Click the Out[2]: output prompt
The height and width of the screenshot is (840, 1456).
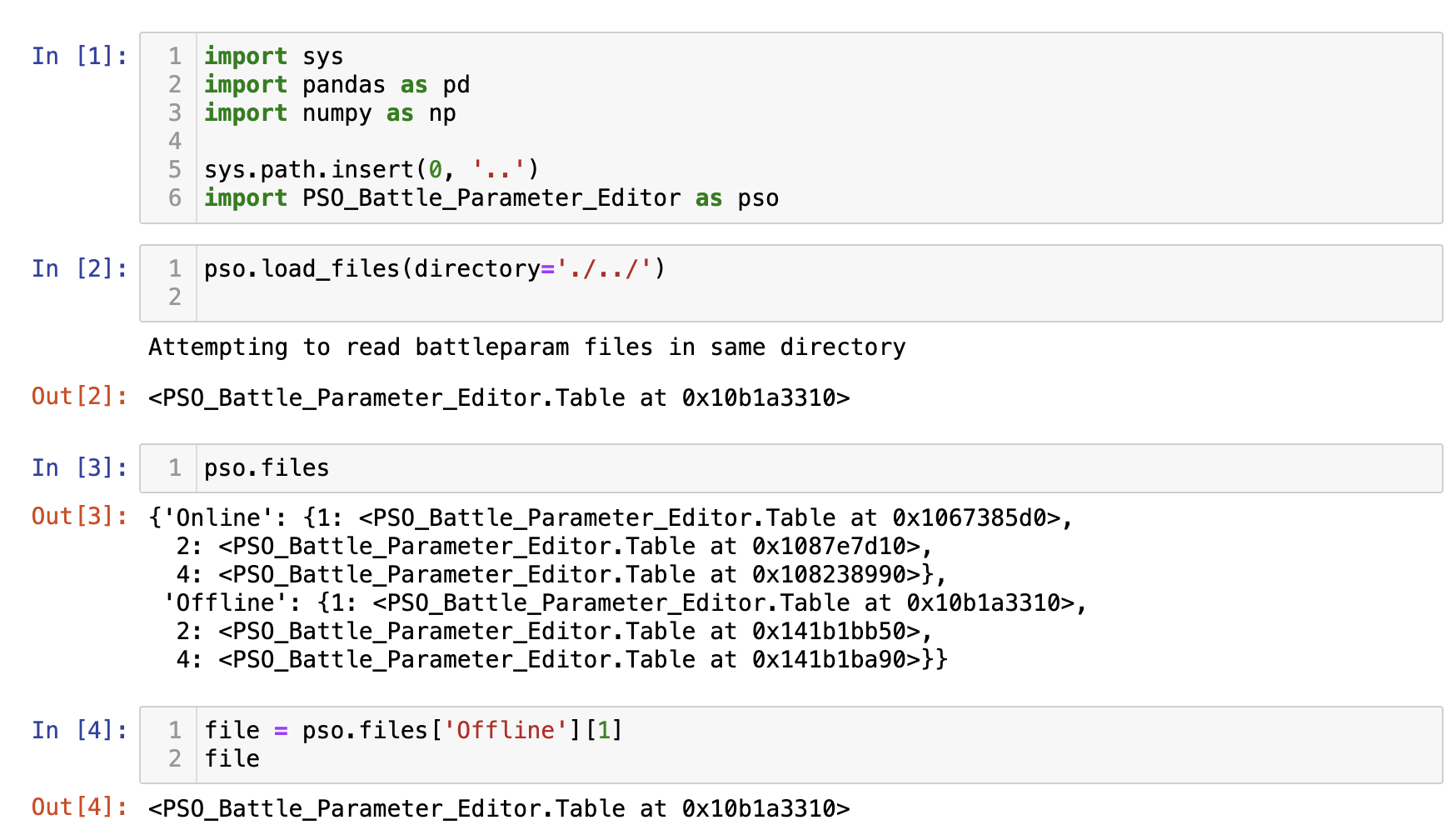coord(80,396)
